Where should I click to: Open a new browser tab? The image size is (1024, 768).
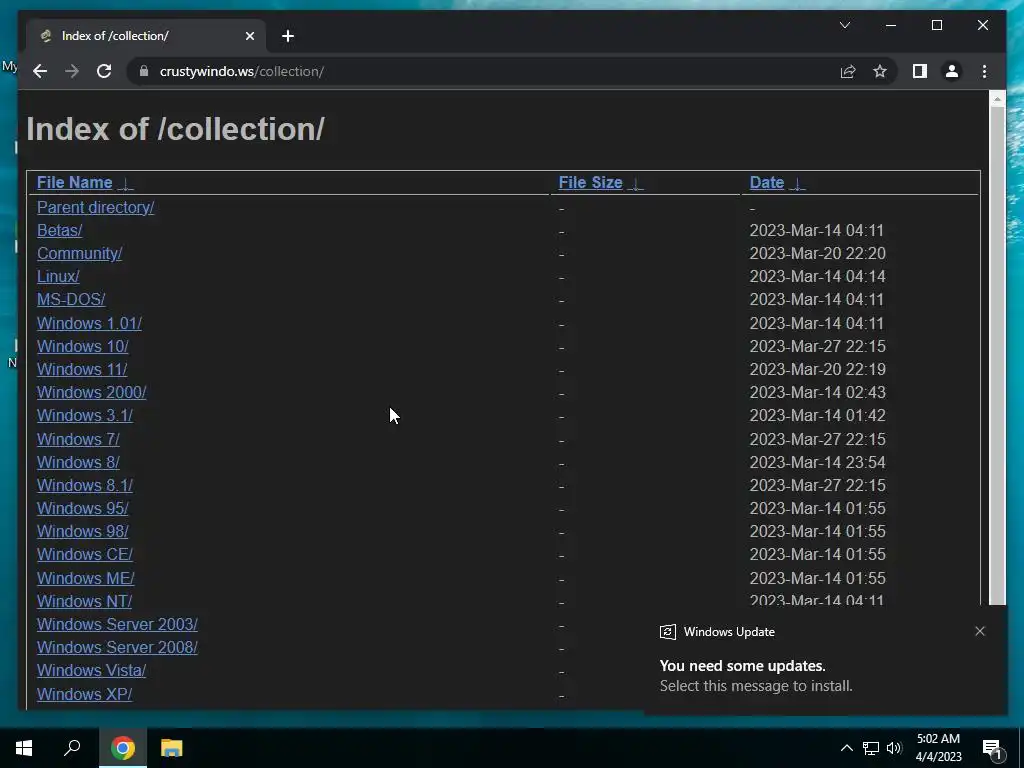(287, 36)
